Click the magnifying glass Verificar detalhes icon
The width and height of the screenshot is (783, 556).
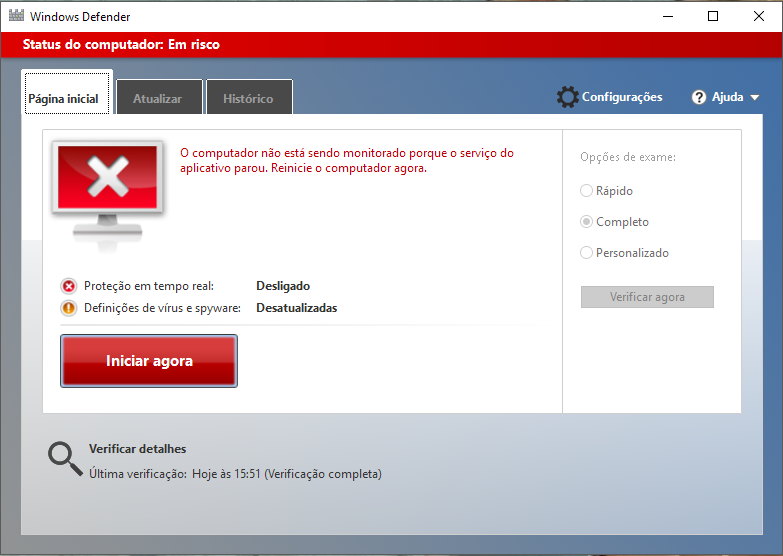click(x=65, y=459)
